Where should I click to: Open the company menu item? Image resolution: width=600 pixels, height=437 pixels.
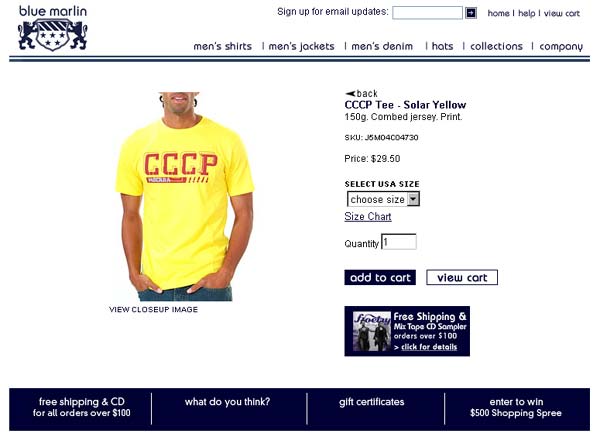561,47
